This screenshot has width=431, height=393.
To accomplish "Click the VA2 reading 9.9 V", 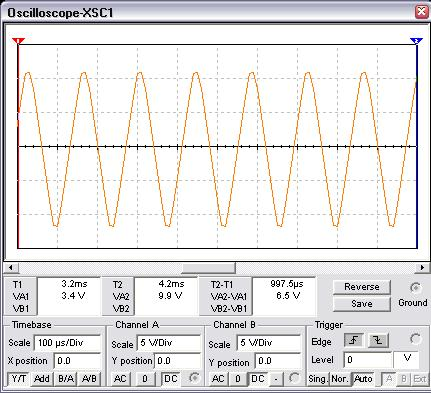I will coord(170,295).
